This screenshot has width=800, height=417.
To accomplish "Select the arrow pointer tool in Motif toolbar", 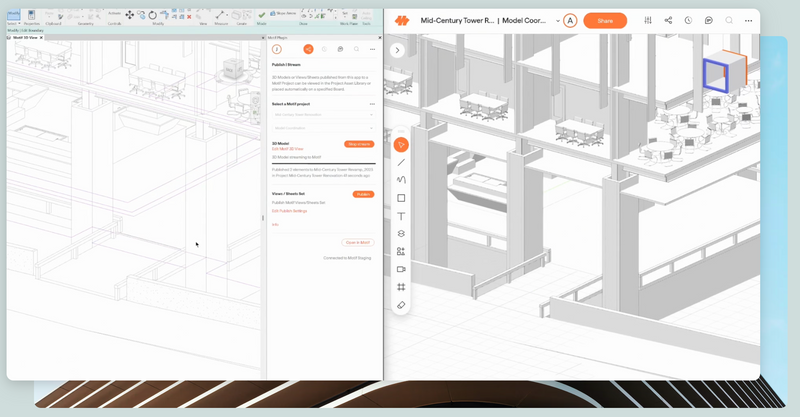I will coord(401,145).
